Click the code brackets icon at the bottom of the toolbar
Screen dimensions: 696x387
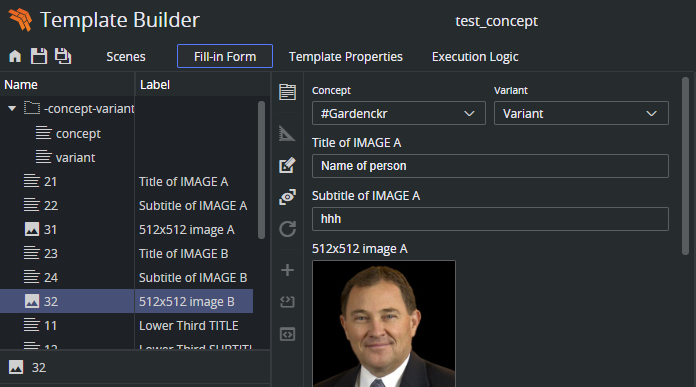(287, 334)
